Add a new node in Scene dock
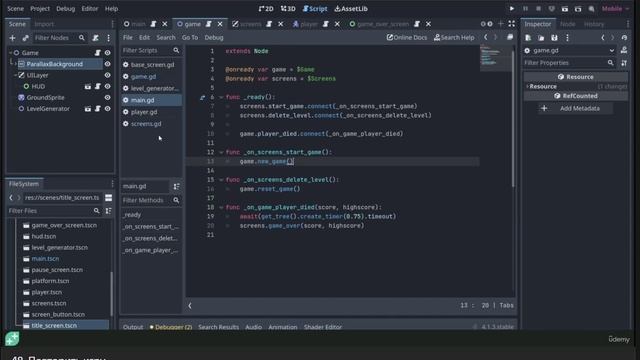Screen dimensions: 640x360 coord(12,38)
